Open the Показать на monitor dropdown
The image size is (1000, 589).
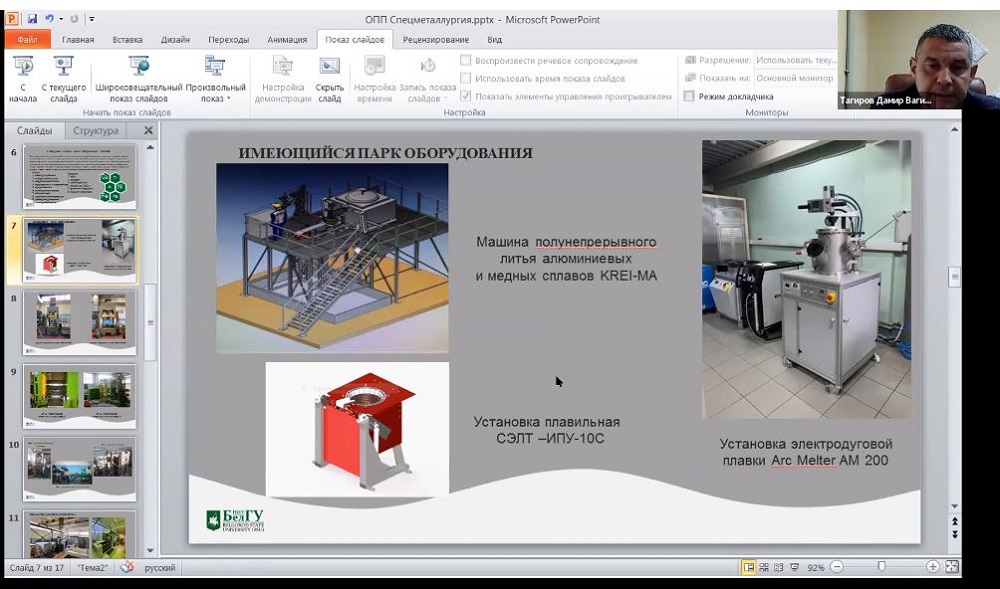[x=795, y=78]
